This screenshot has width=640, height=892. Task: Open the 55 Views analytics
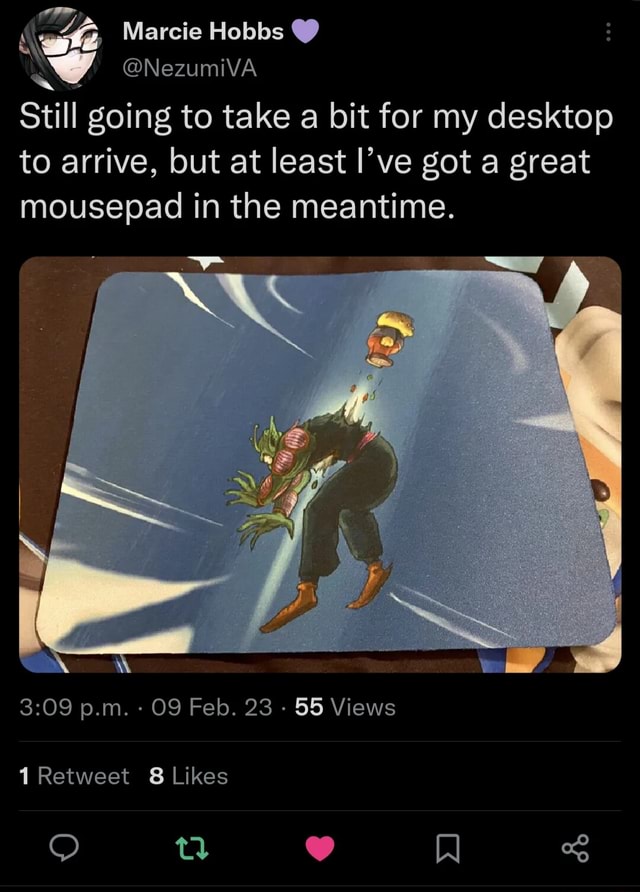(x=345, y=707)
